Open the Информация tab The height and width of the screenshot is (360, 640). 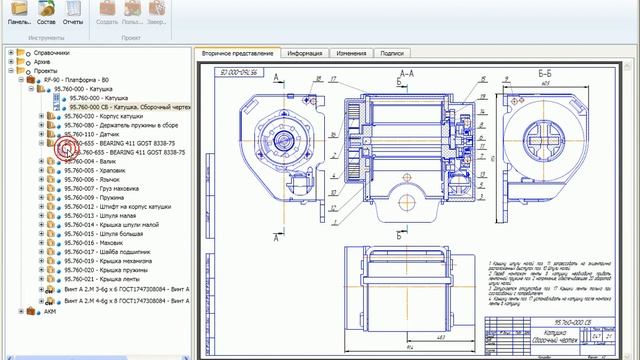point(304,53)
